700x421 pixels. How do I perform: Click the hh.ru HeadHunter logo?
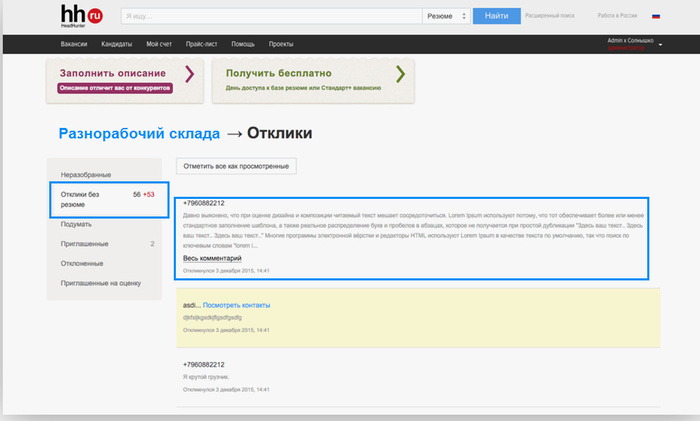pos(80,16)
